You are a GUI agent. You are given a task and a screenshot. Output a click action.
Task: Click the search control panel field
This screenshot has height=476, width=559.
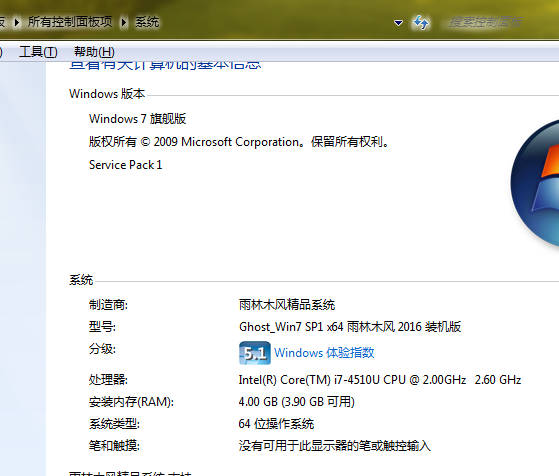[x=499, y=22]
